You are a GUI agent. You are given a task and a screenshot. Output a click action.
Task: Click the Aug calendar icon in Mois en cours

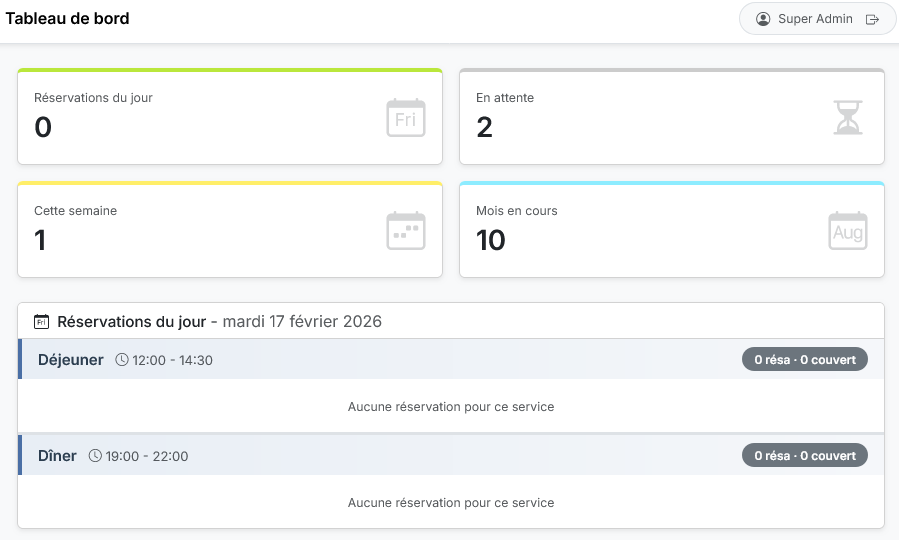[847, 231]
